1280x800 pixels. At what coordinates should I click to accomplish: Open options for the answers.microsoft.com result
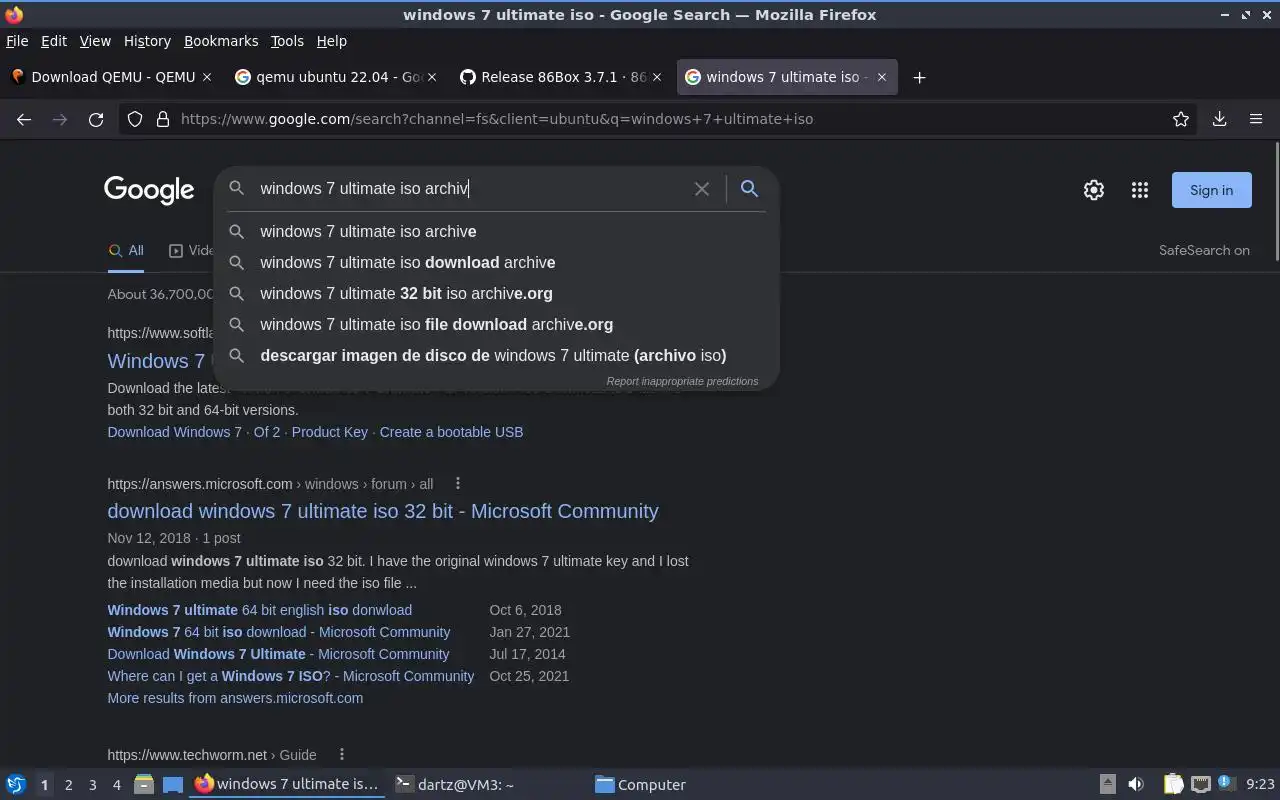[457, 484]
